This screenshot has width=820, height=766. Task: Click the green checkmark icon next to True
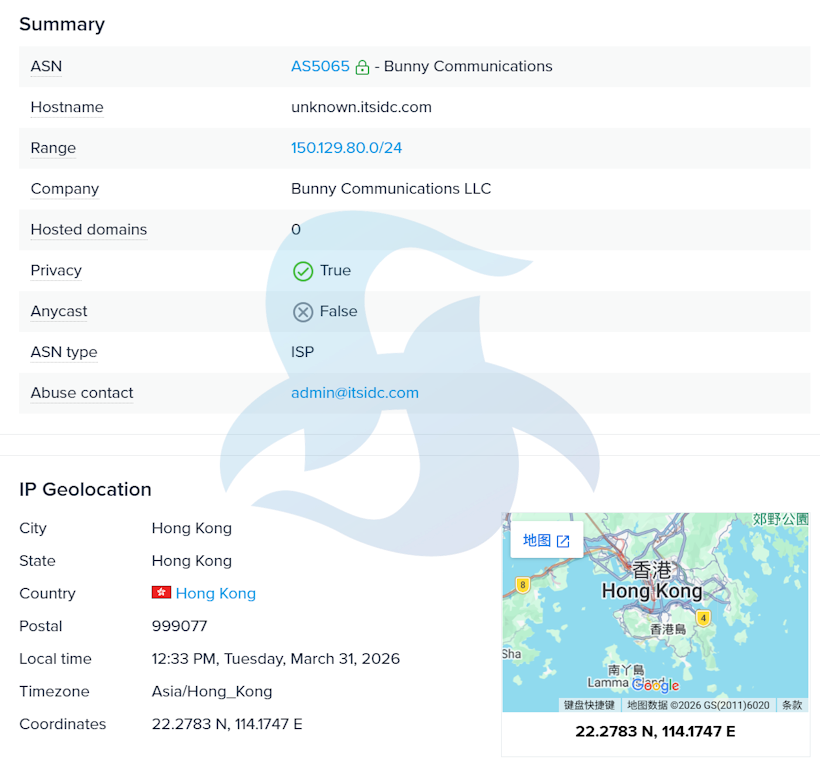coord(303,271)
